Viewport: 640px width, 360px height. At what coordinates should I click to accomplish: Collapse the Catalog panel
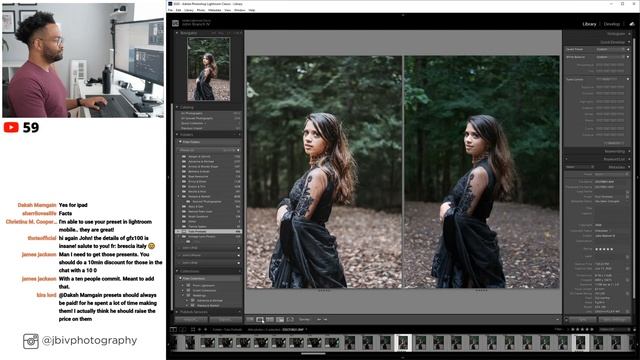[x=177, y=107]
